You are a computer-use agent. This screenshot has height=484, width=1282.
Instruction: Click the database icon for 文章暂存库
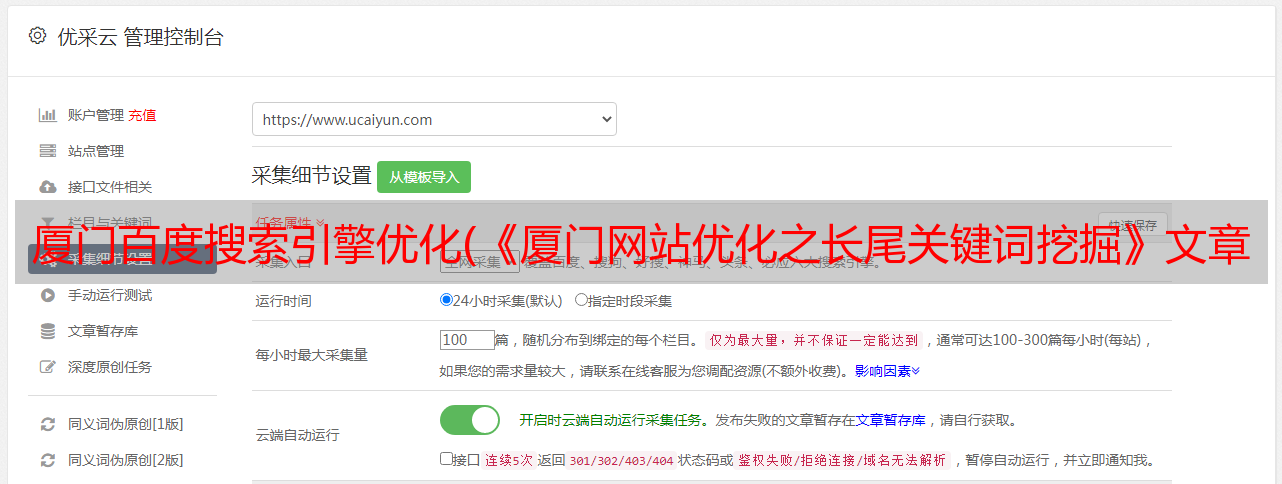[x=47, y=331]
